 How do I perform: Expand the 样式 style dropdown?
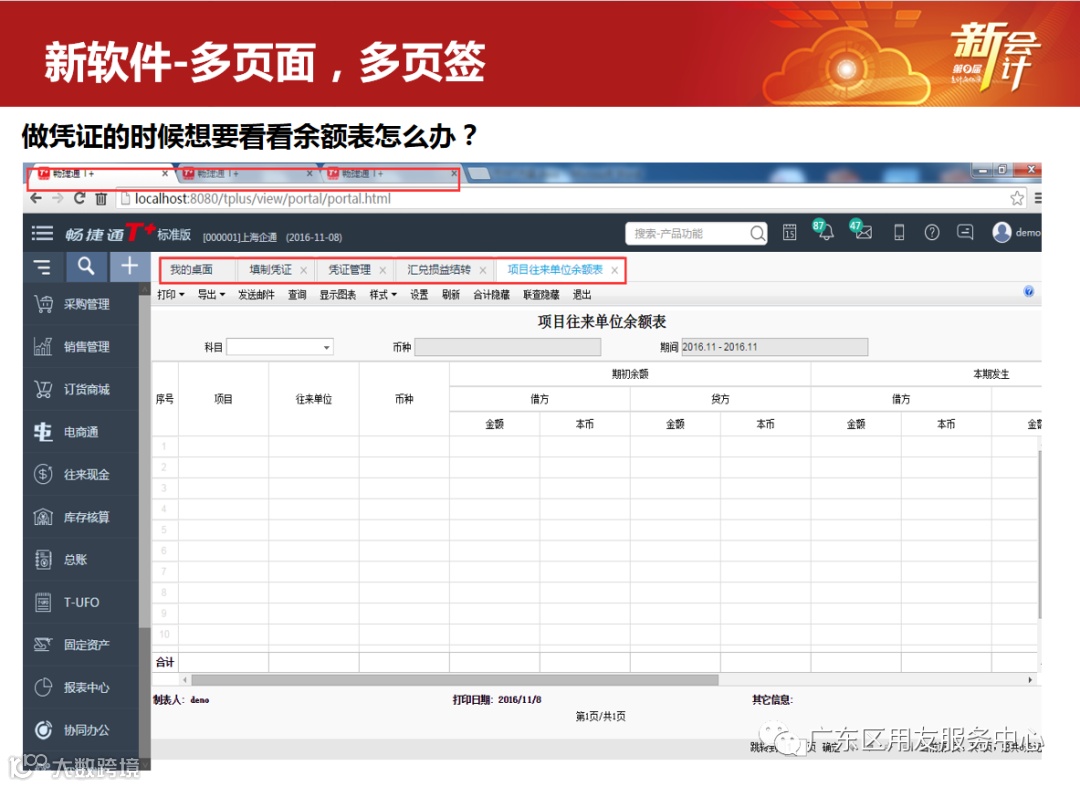point(383,295)
